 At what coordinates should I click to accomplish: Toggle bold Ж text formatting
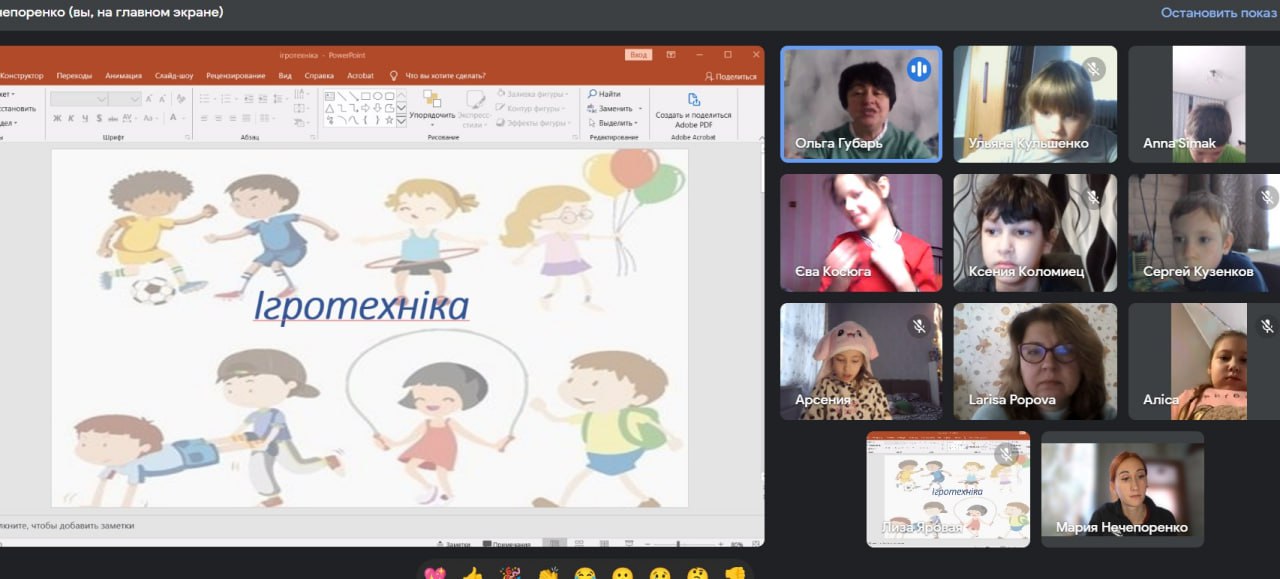pyautogui.click(x=57, y=118)
